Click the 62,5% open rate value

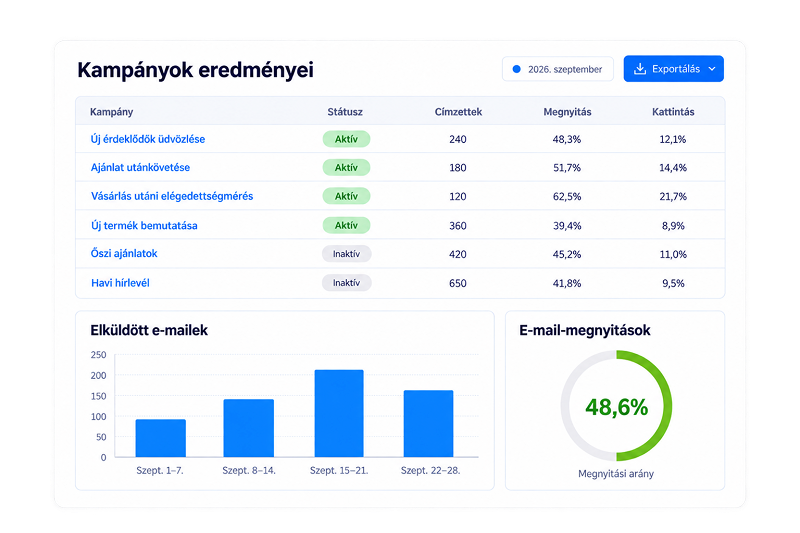coord(567,196)
